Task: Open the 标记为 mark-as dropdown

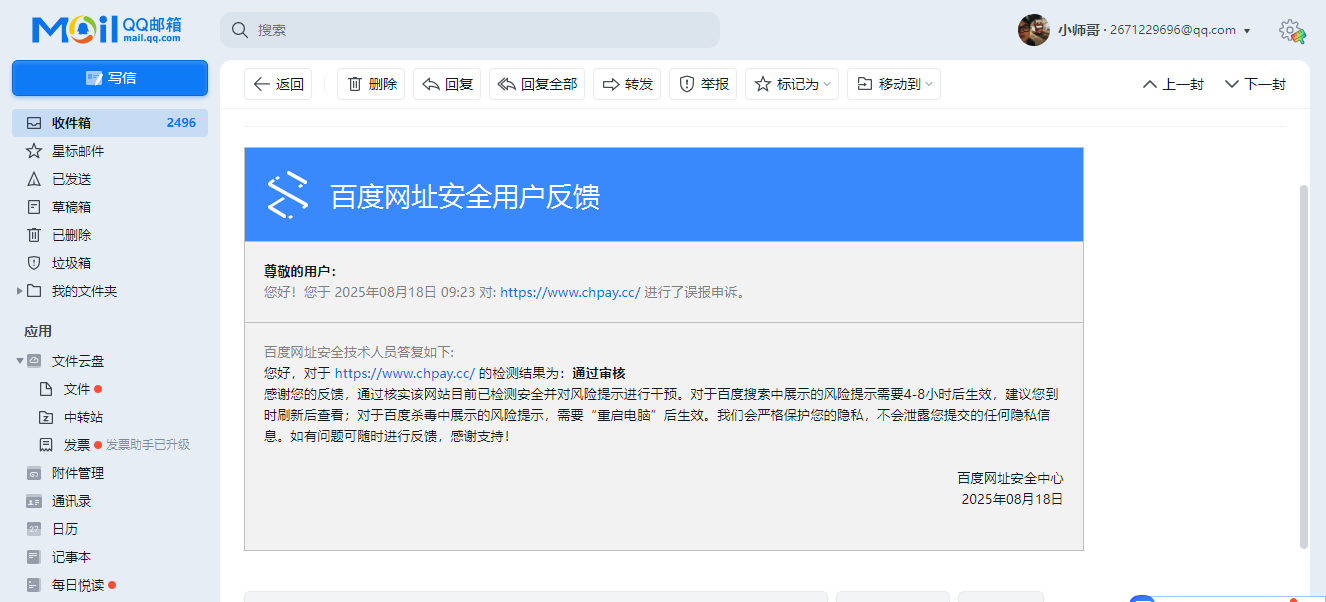Action: [x=791, y=84]
